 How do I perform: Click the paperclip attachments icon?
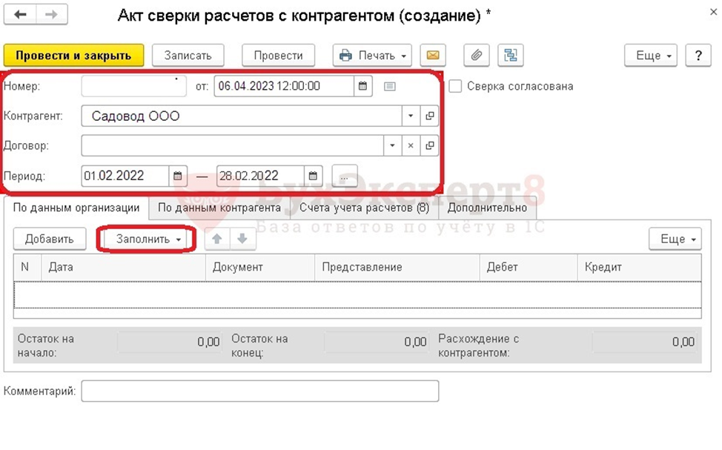[x=478, y=55]
